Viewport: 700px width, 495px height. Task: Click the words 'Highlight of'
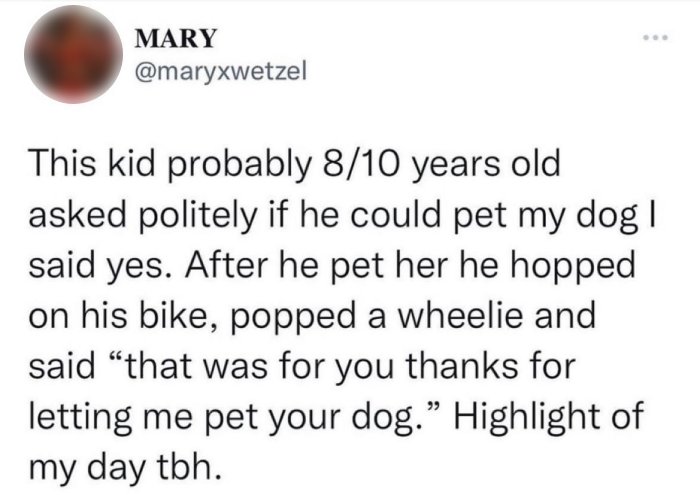click(549, 416)
